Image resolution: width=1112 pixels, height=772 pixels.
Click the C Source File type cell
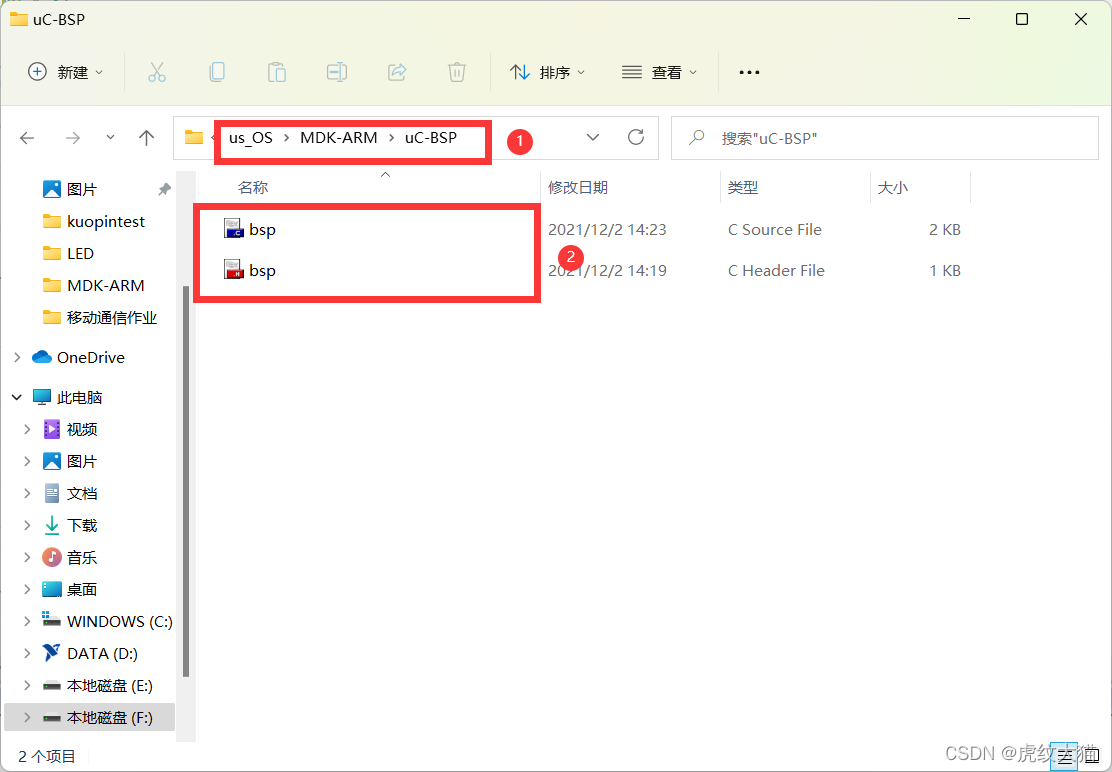(x=774, y=230)
